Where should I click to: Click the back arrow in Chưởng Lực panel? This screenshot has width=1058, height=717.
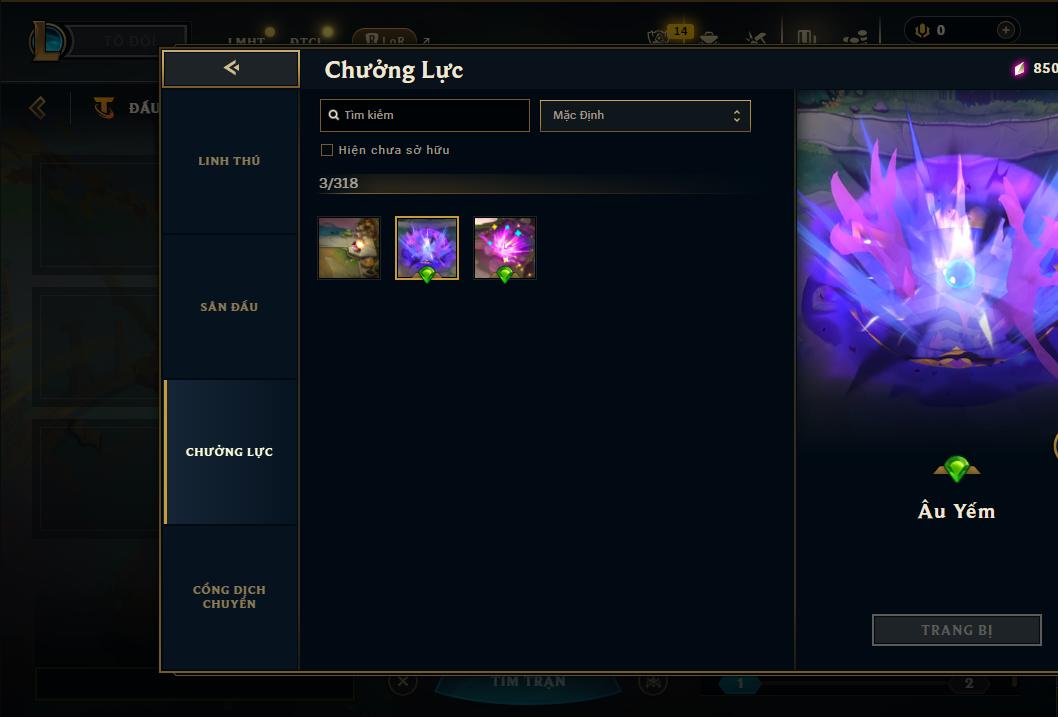231,68
